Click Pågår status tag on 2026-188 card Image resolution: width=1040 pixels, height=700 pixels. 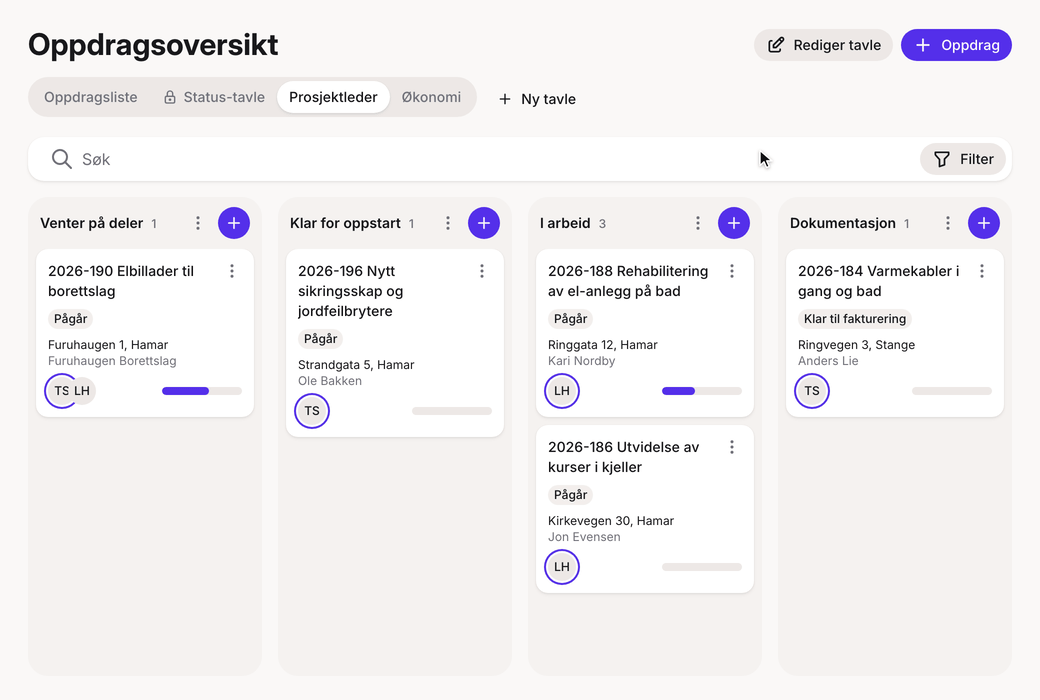coord(570,318)
